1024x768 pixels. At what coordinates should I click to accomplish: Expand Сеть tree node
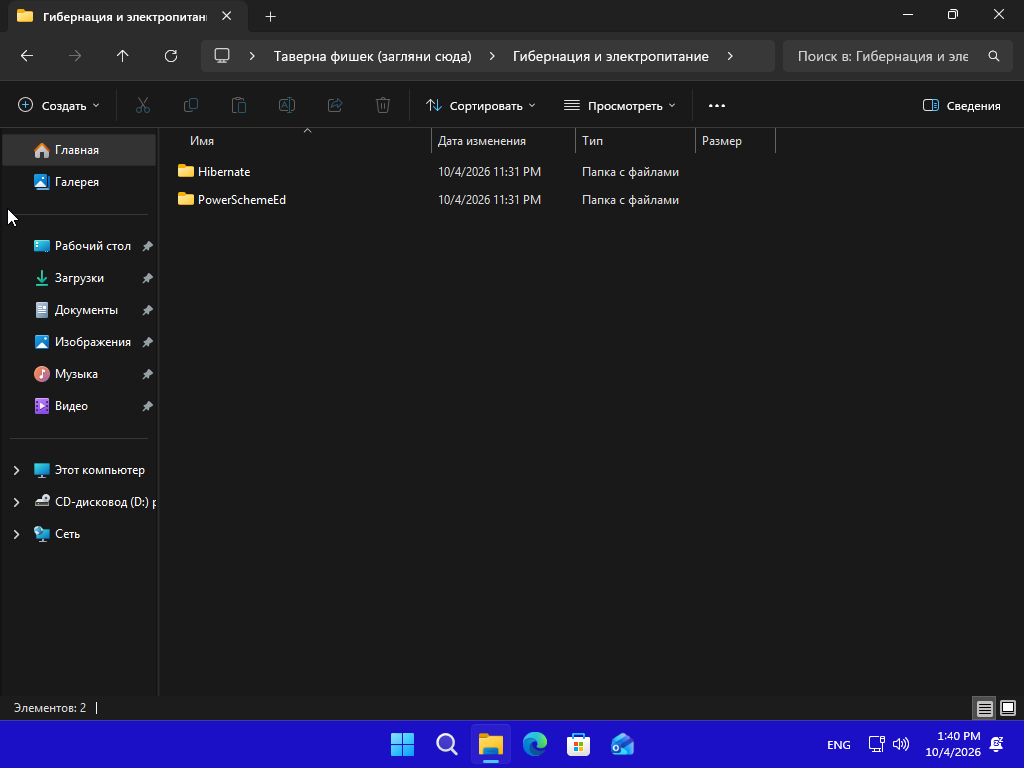(16, 534)
